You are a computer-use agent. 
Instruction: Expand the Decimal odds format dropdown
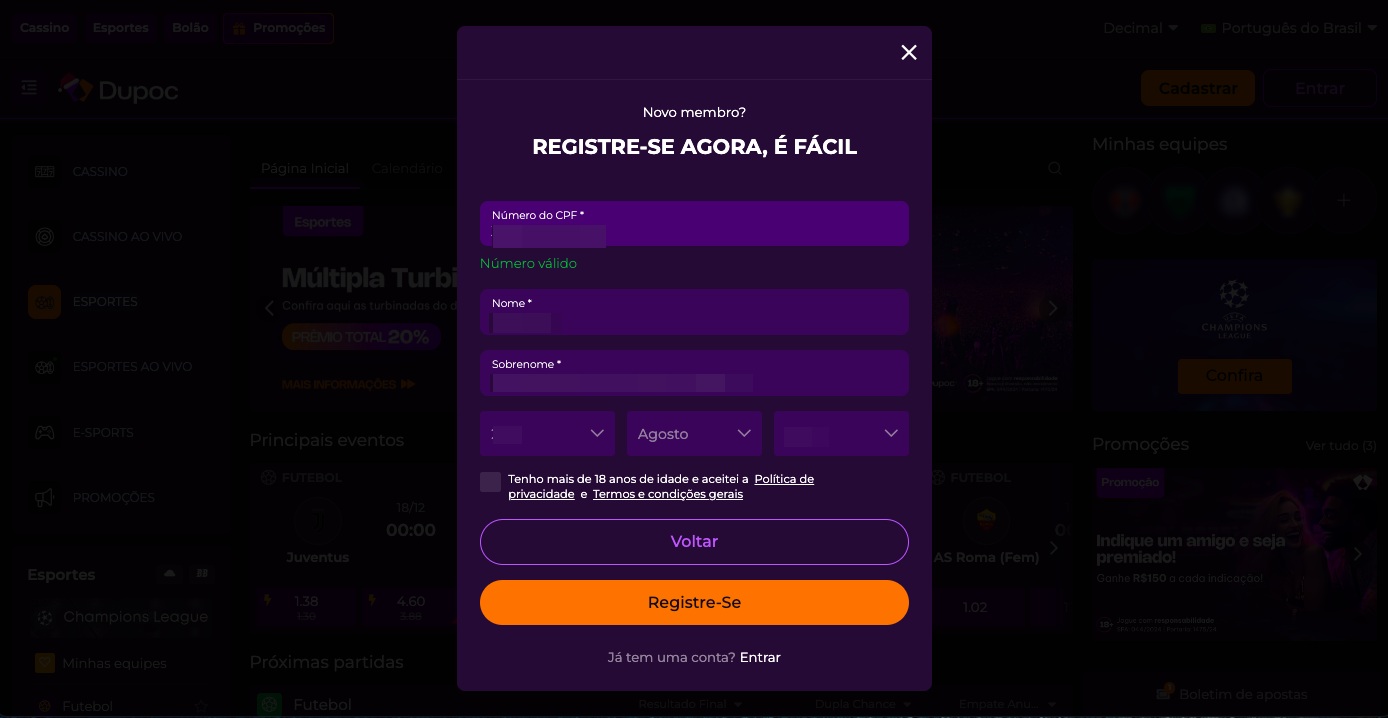(x=1141, y=28)
